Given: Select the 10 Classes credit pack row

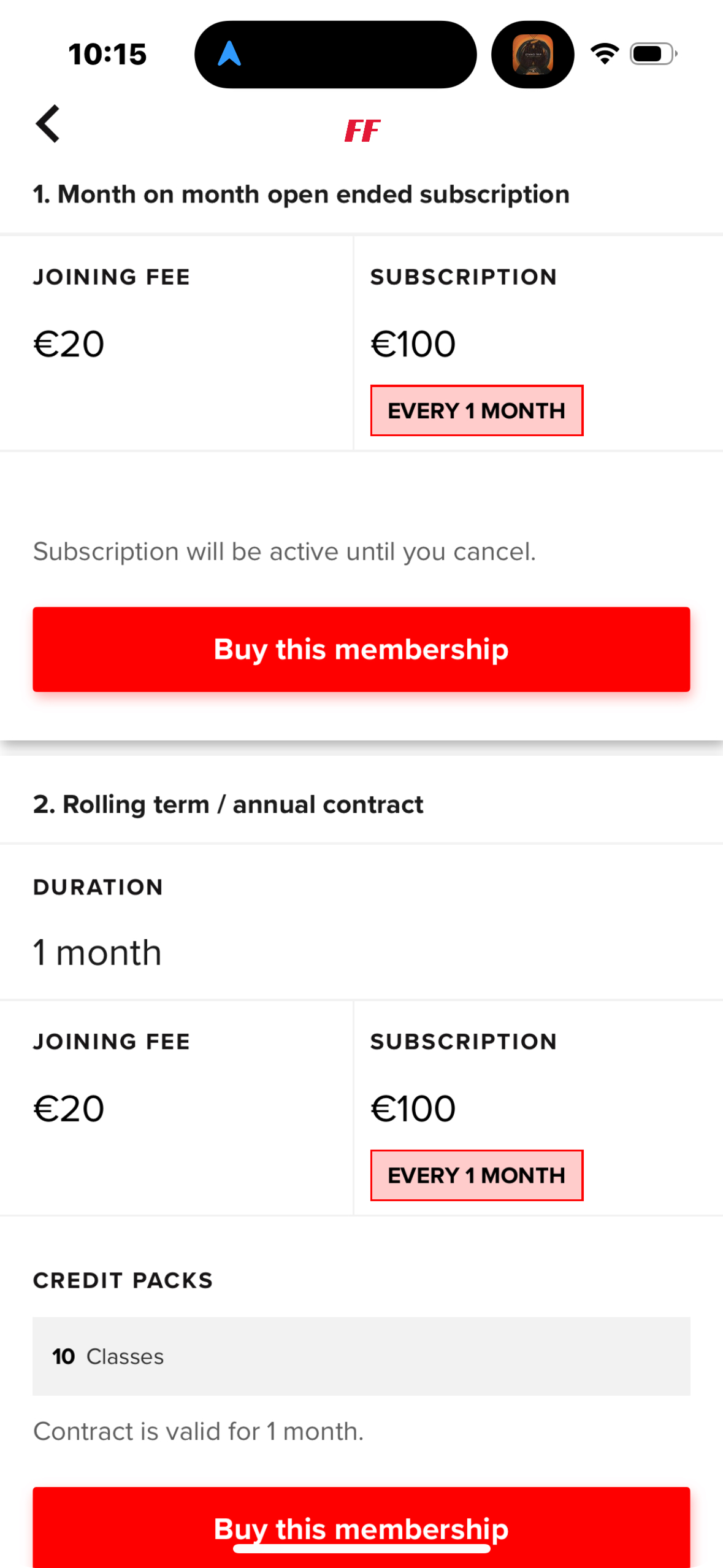Looking at the screenshot, I should (361, 1356).
